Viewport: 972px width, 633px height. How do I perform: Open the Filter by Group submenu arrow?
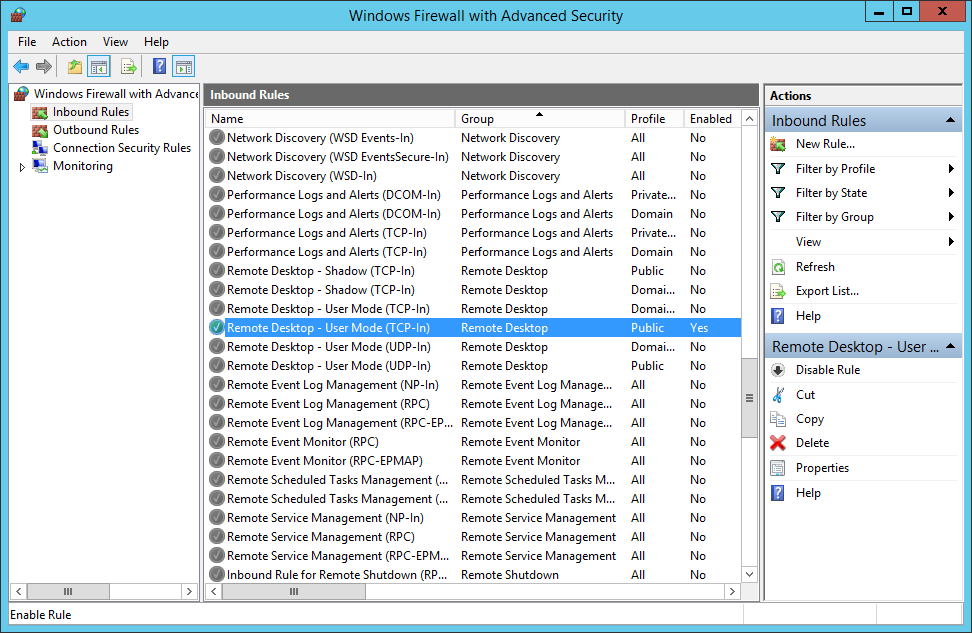(951, 217)
